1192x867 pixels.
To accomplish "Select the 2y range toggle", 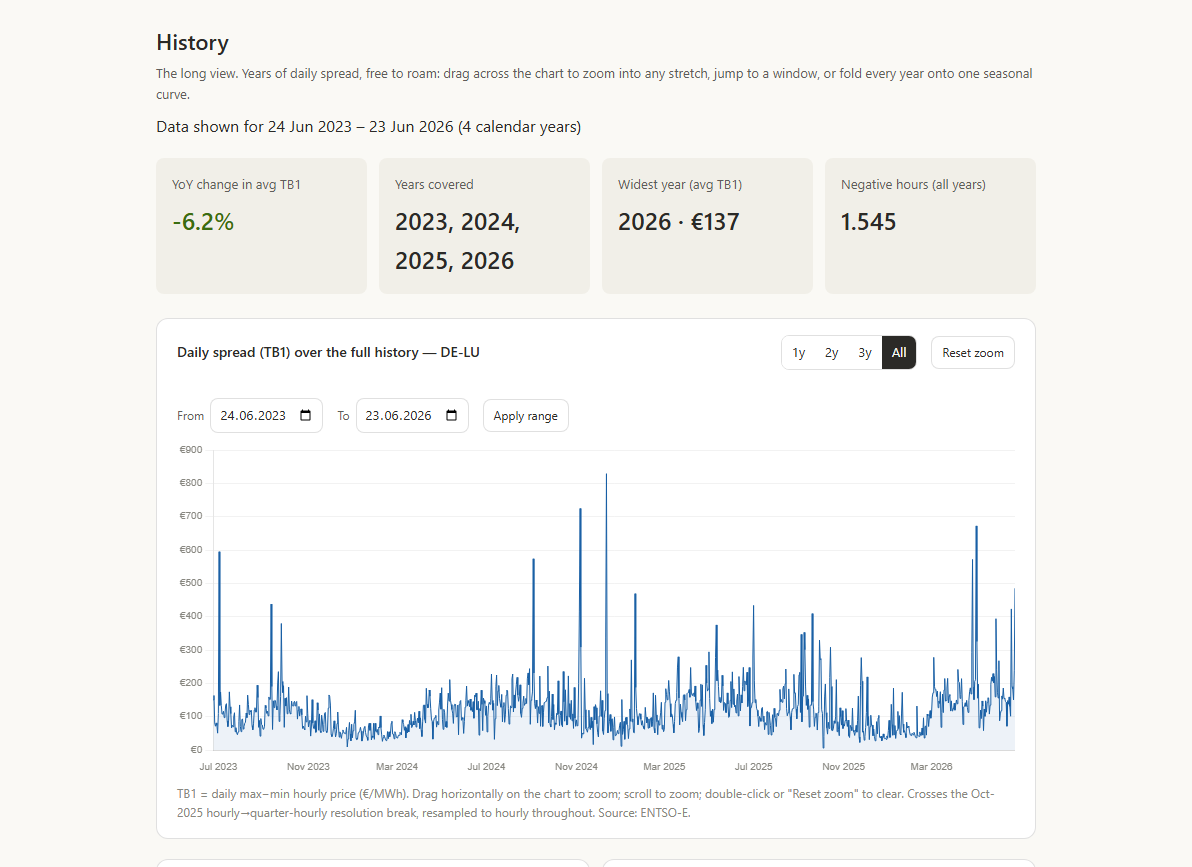I will point(832,353).
